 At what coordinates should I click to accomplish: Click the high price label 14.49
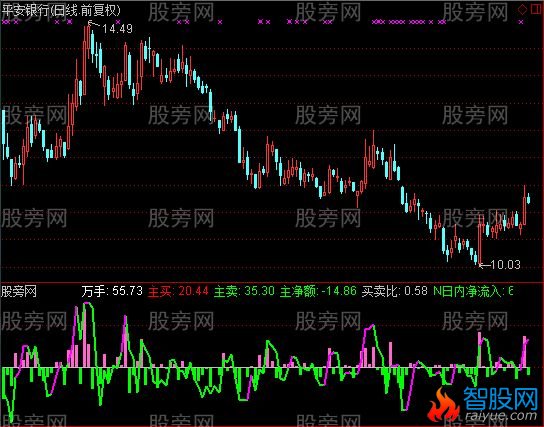[117, 28]
